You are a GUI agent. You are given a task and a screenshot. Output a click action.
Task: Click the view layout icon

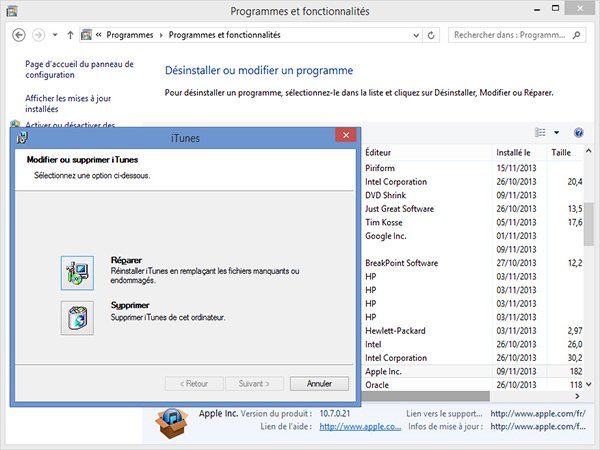pos(540,132)
